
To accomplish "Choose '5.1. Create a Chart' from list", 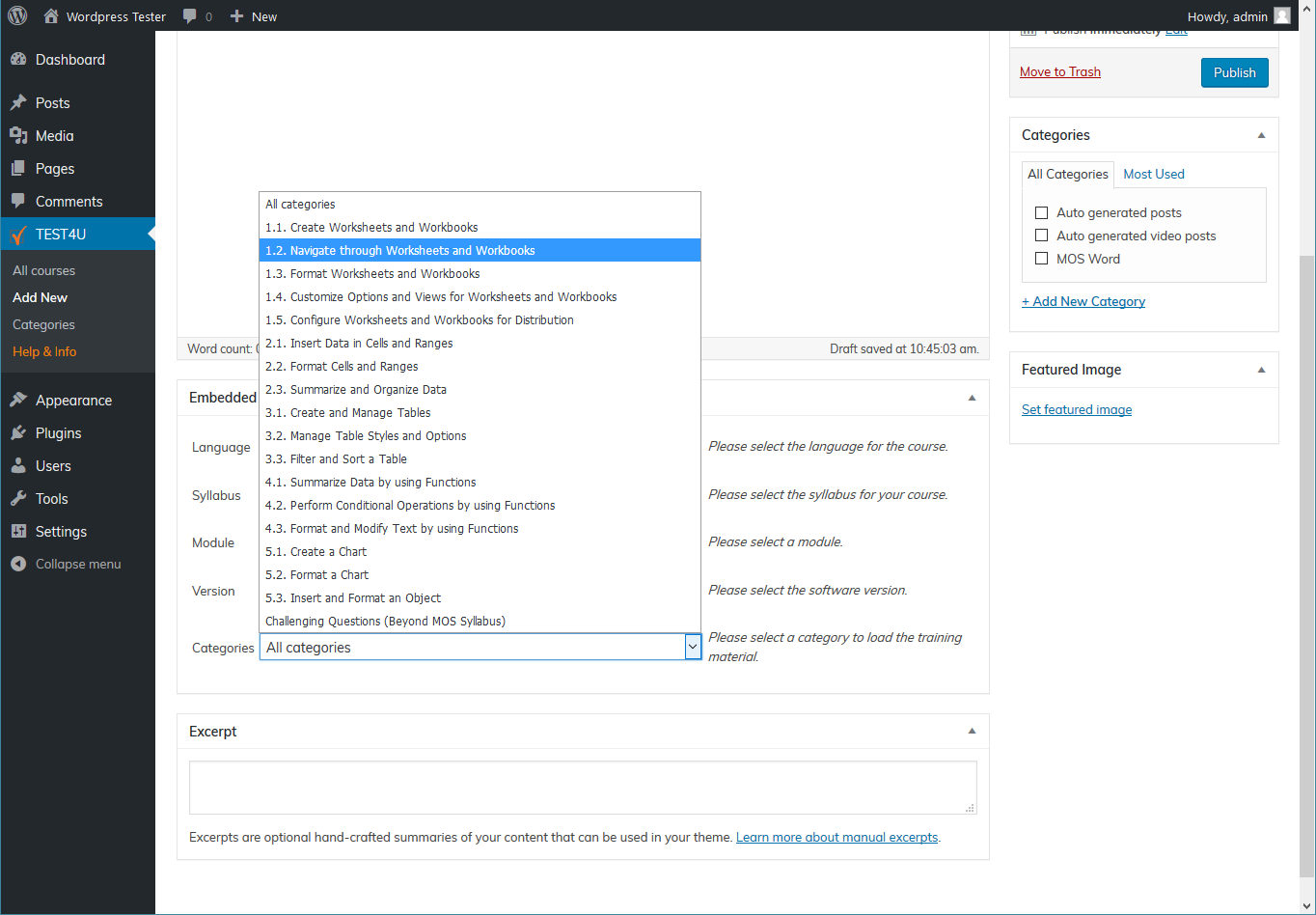I will (315, 552).
